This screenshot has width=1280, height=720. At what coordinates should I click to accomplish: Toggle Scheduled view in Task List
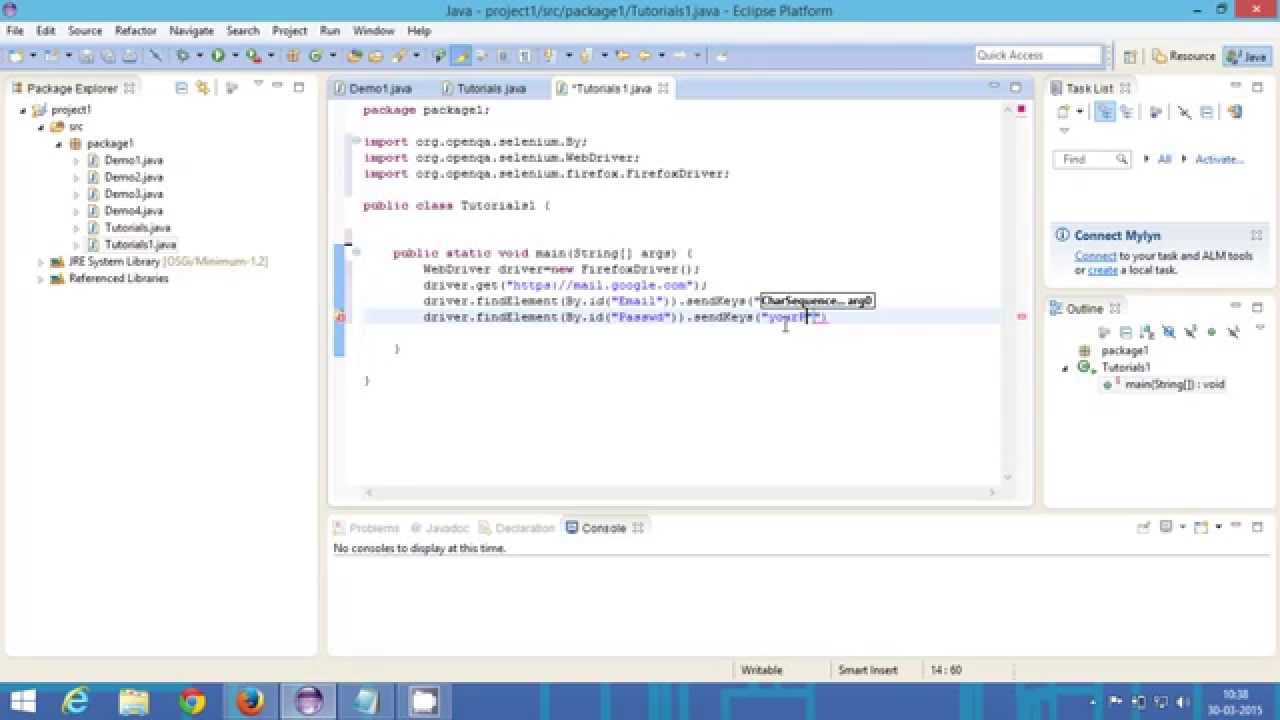click(x=1127, y=112)
